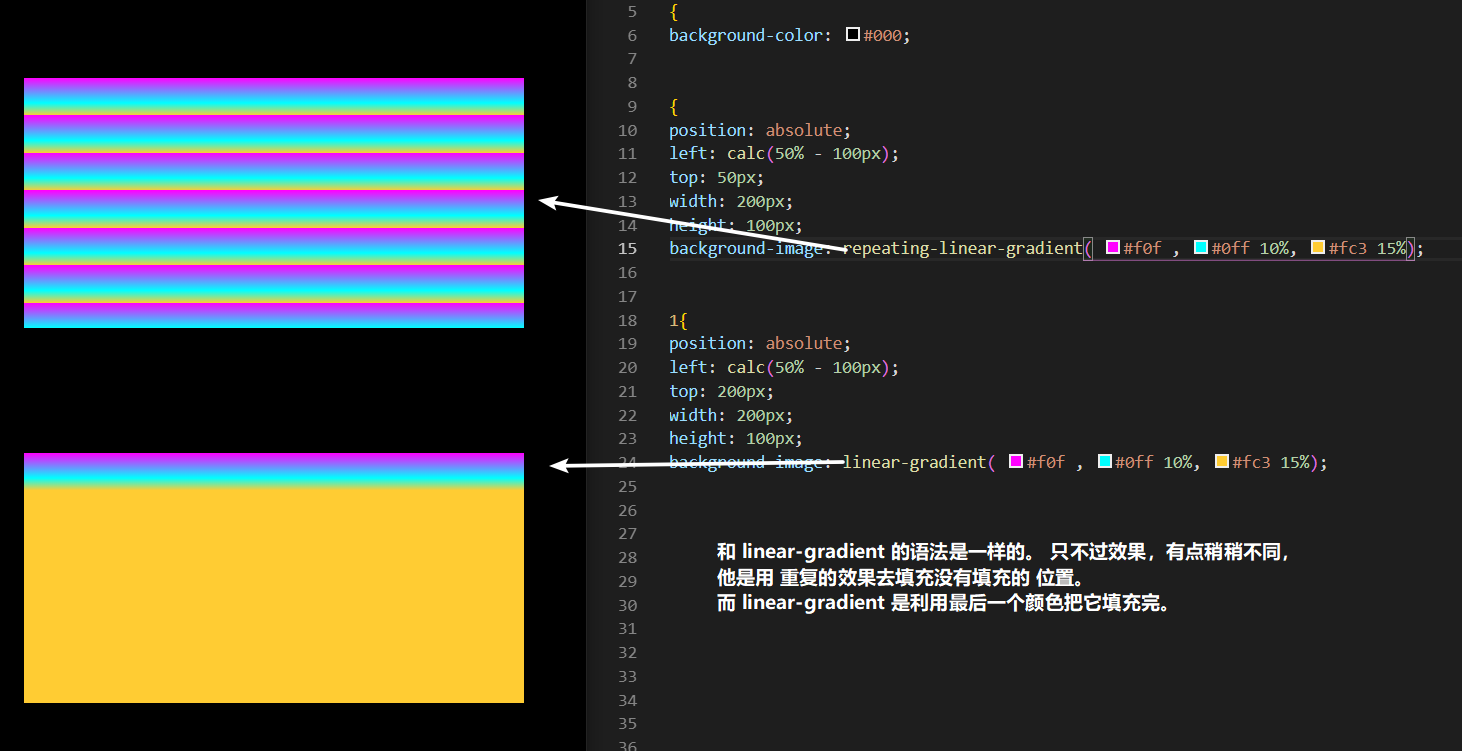Click the 'linear-gradient' function on line 24
1462x751 pixels.
coord(915,462)
